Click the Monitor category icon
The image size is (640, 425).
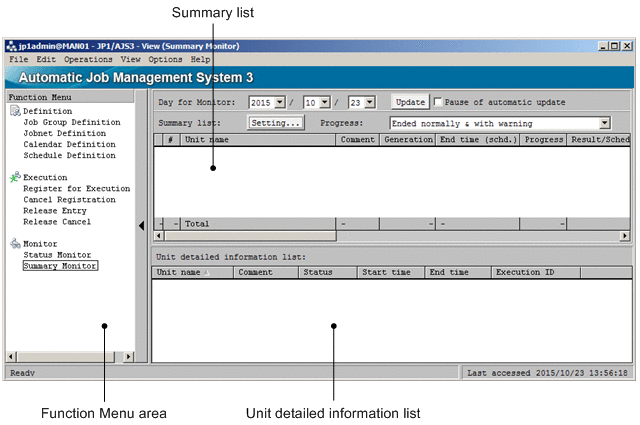[x=14, y=243]
